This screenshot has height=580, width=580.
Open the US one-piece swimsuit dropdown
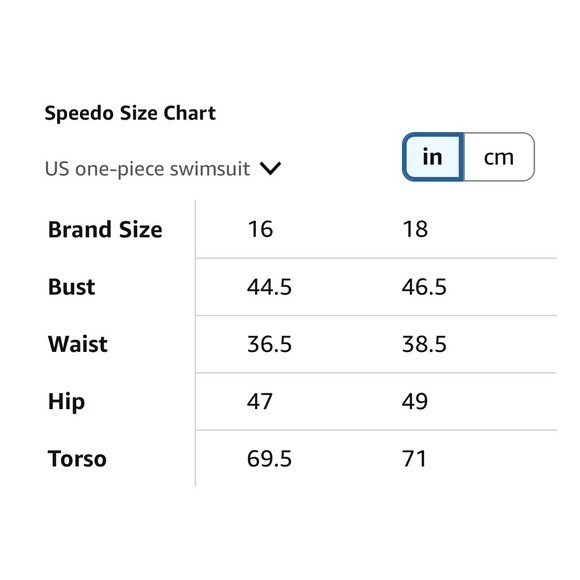coord(163,169)
